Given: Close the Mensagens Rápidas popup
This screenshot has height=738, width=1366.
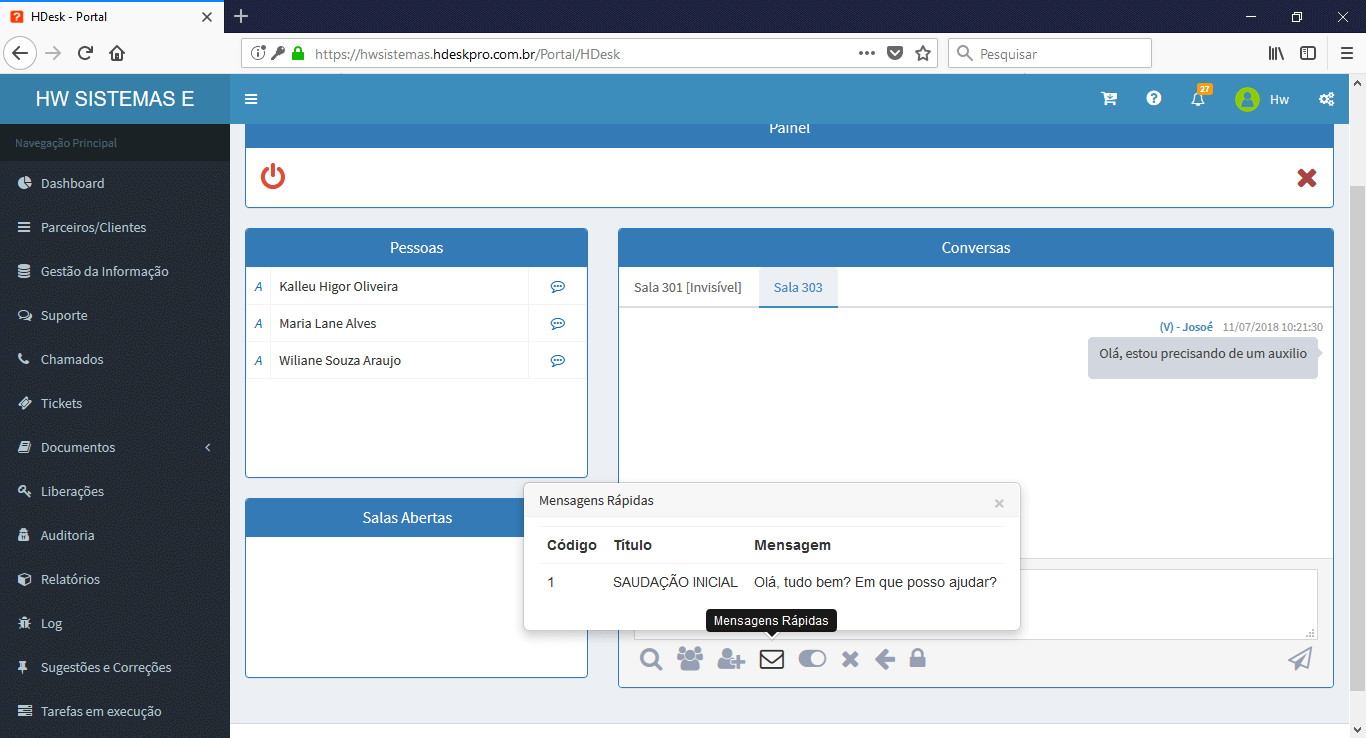Looking at the screenshot, I should [999, 503].
